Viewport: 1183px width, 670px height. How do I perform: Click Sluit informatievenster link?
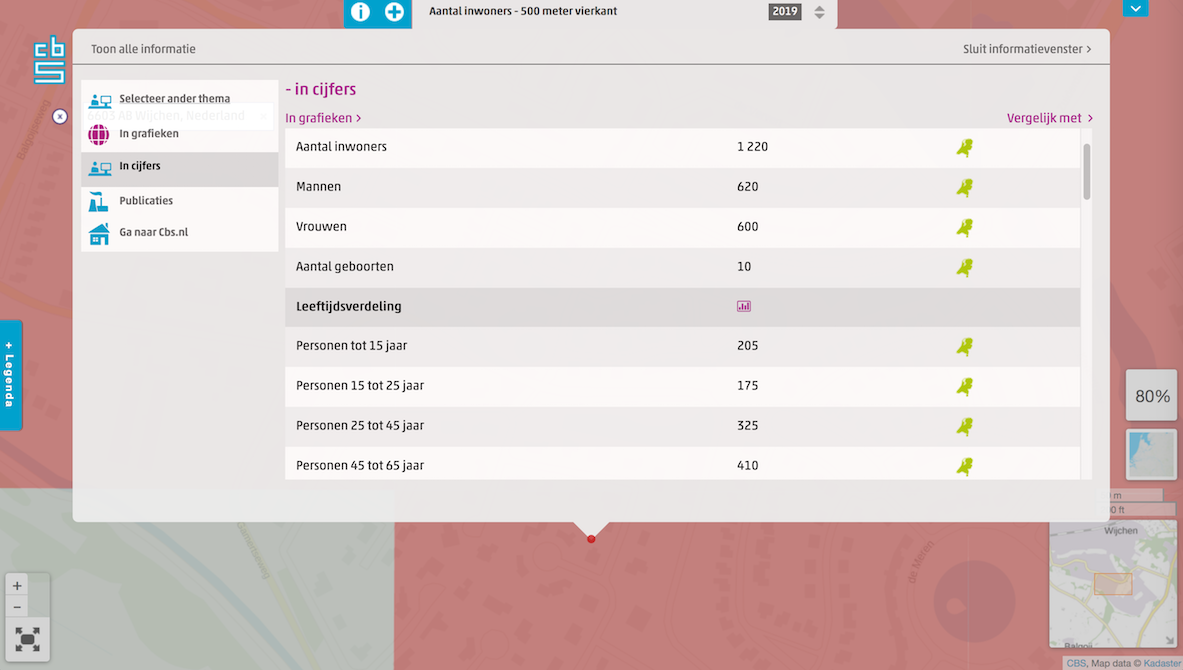point(1027,49)
